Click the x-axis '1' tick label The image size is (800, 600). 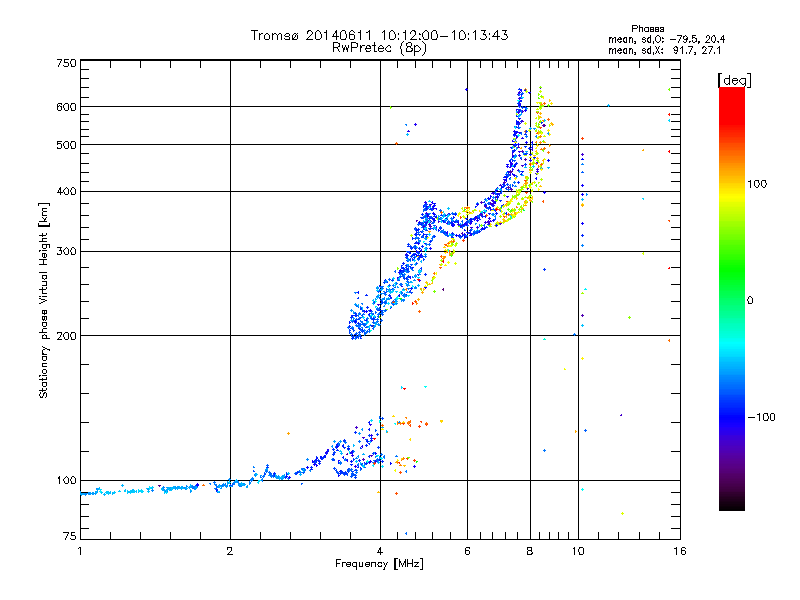click(80, 551)
